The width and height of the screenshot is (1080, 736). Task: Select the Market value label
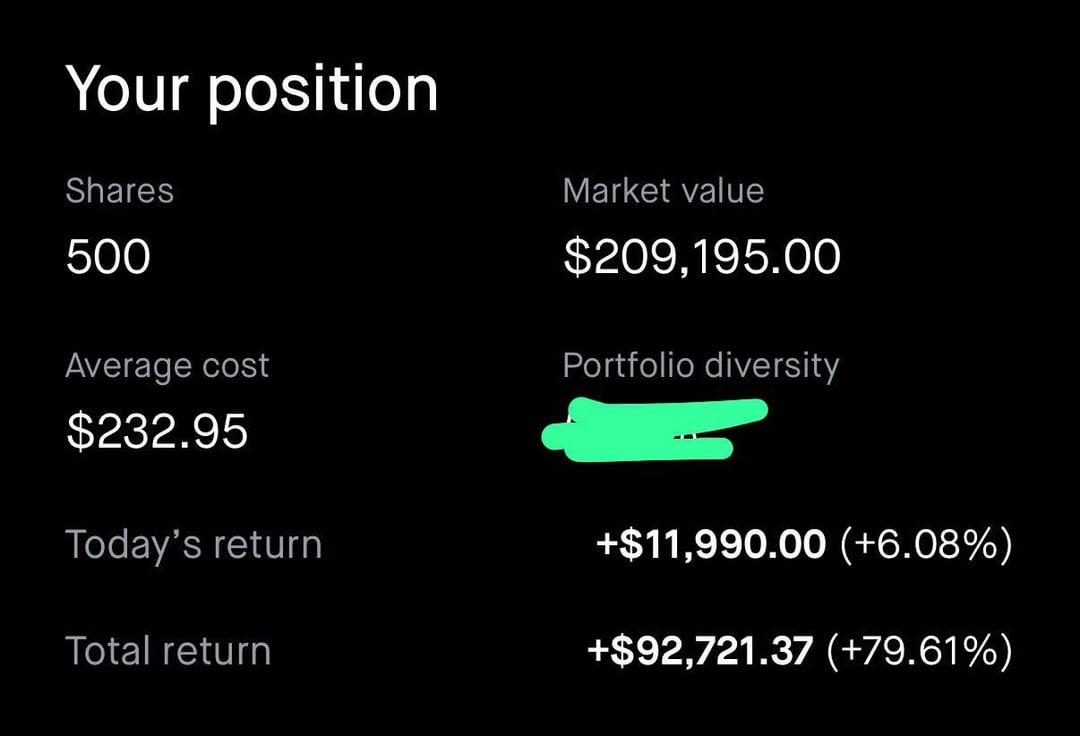tap(663, 191)
